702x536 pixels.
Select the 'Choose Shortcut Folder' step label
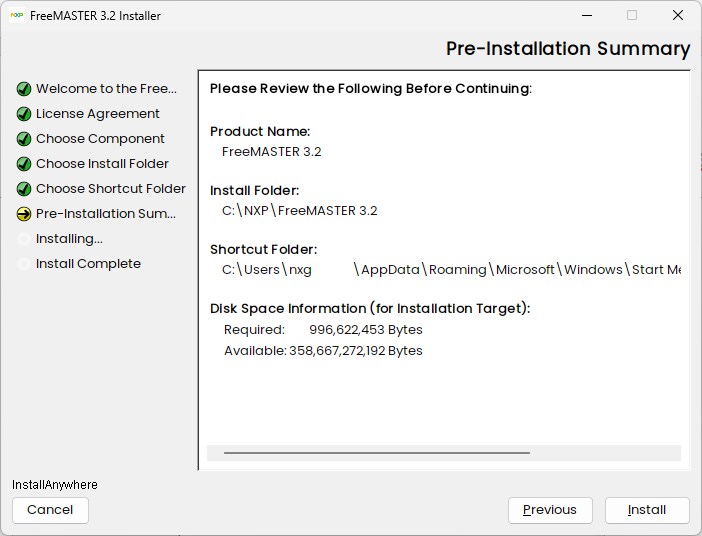point(111,189)
